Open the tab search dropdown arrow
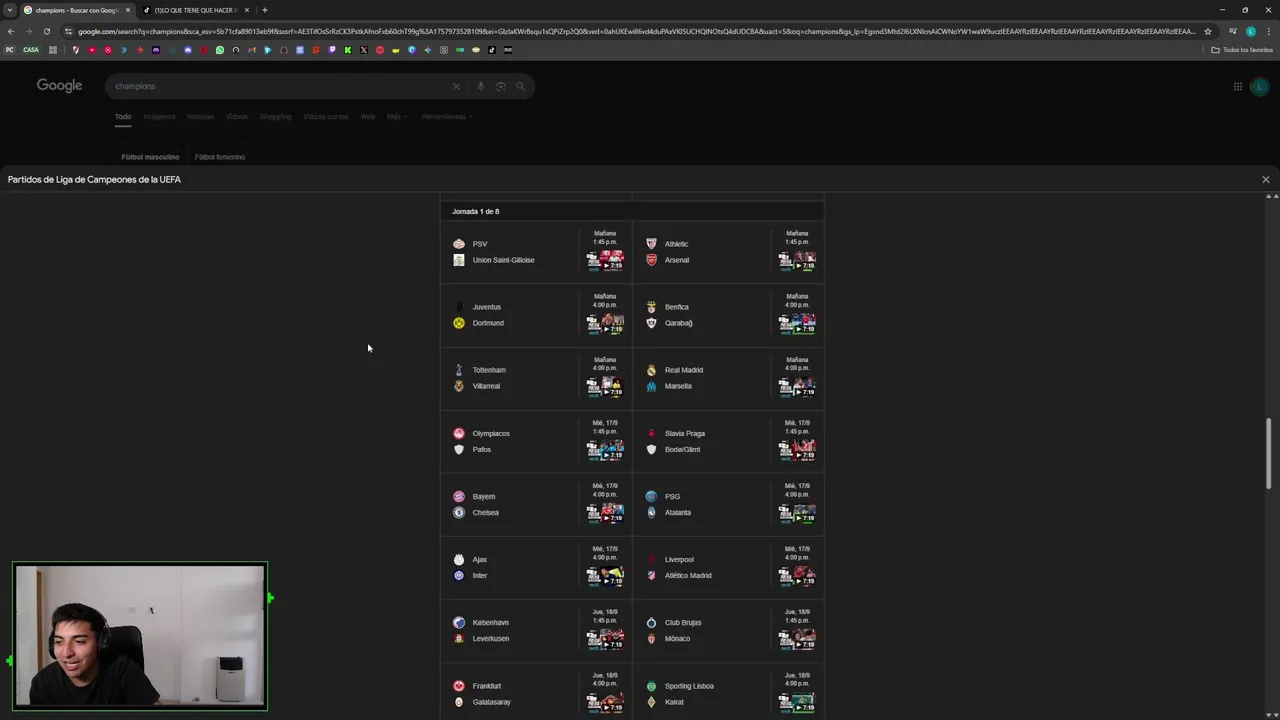 coord(10,10)
